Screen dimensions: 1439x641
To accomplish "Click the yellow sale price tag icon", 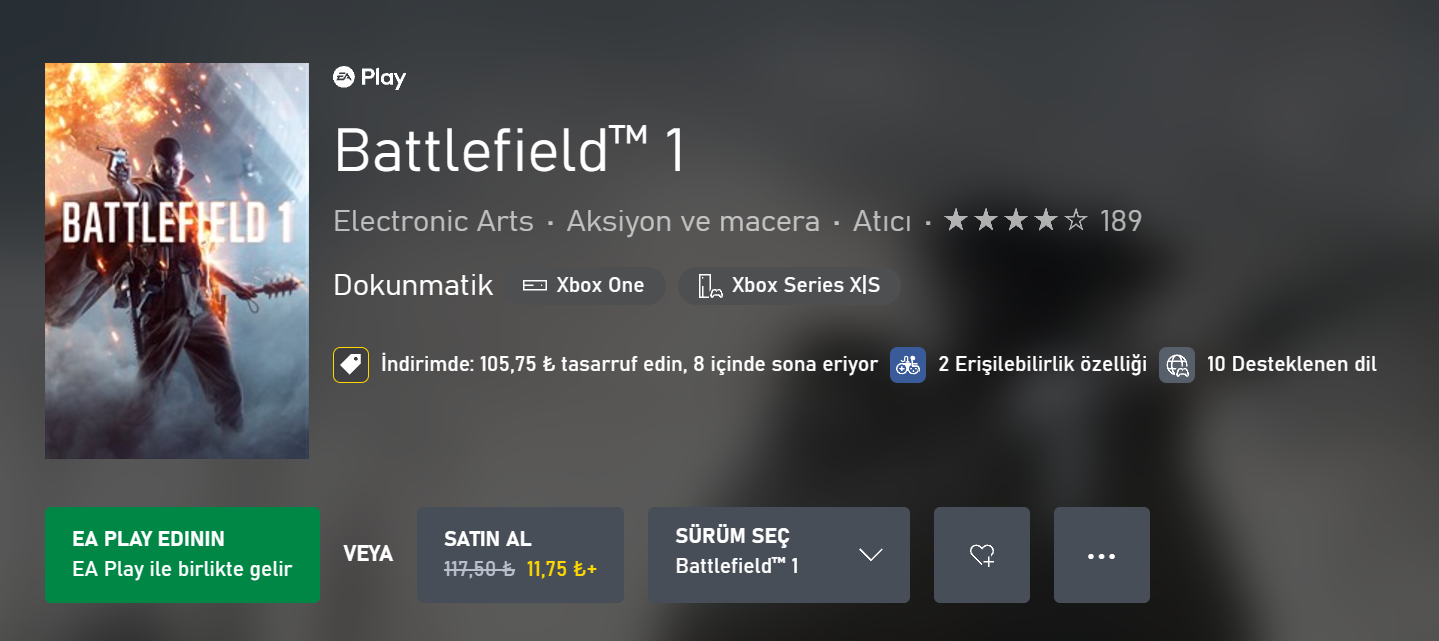I will (x=351, y=365).
